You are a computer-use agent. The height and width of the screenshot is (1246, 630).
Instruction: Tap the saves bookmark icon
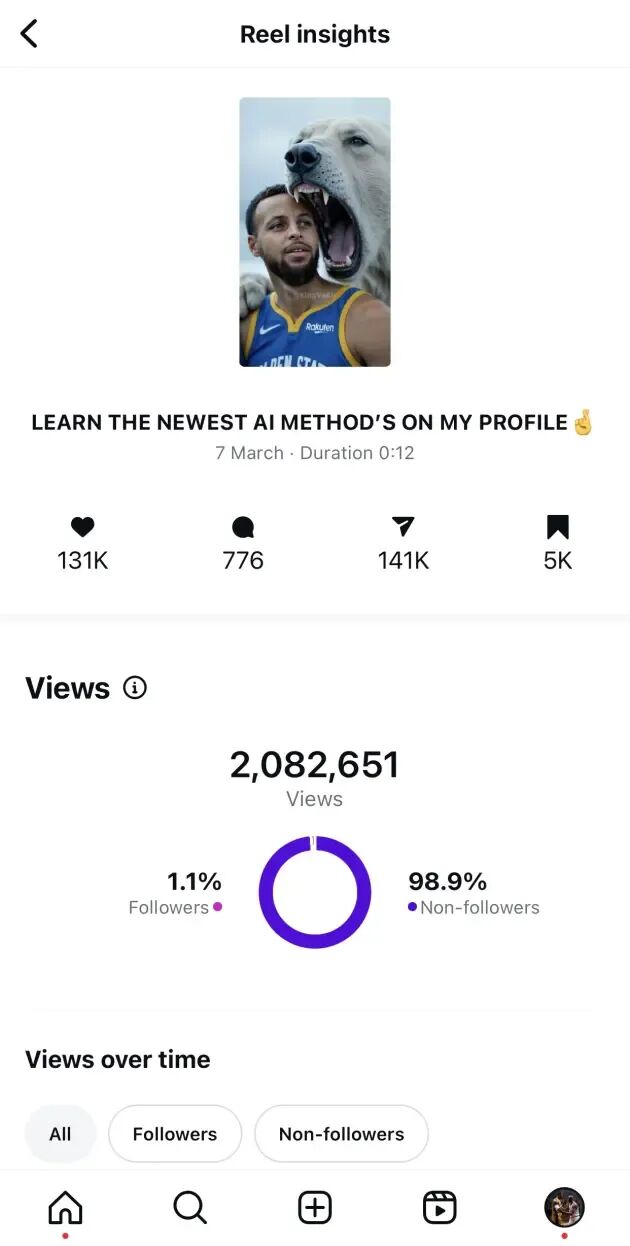click(557, 527)
